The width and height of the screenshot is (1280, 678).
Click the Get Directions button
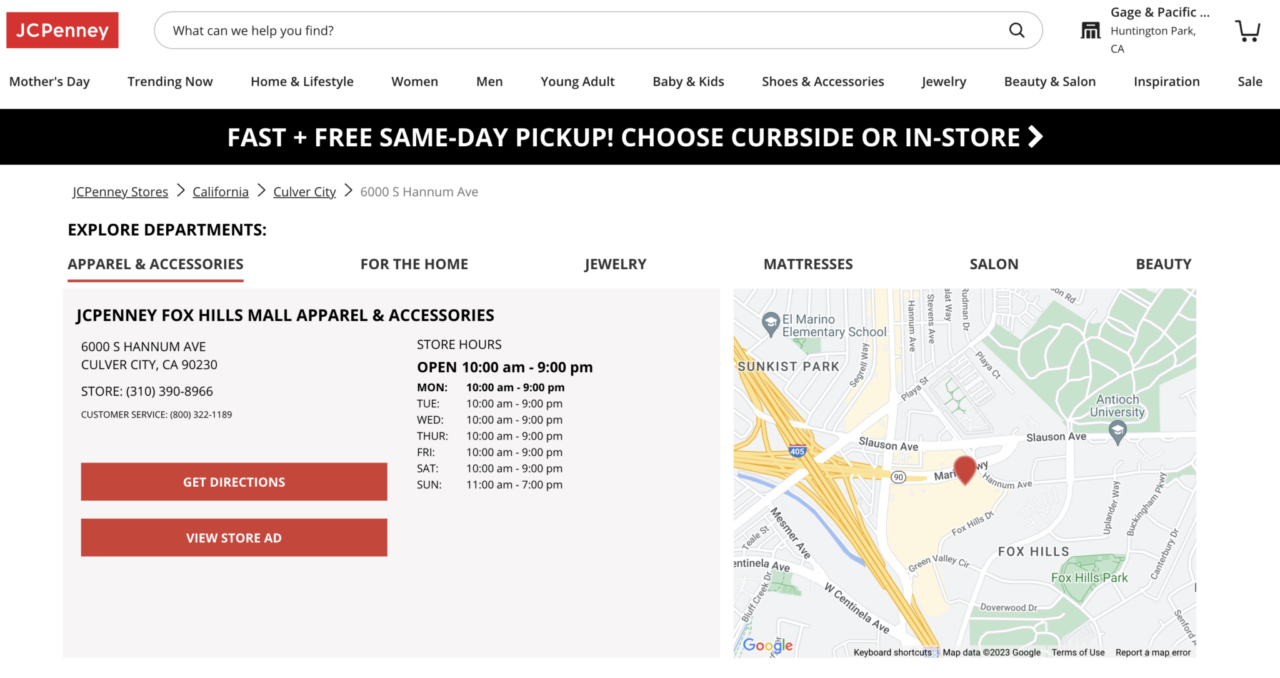[234, 482]
